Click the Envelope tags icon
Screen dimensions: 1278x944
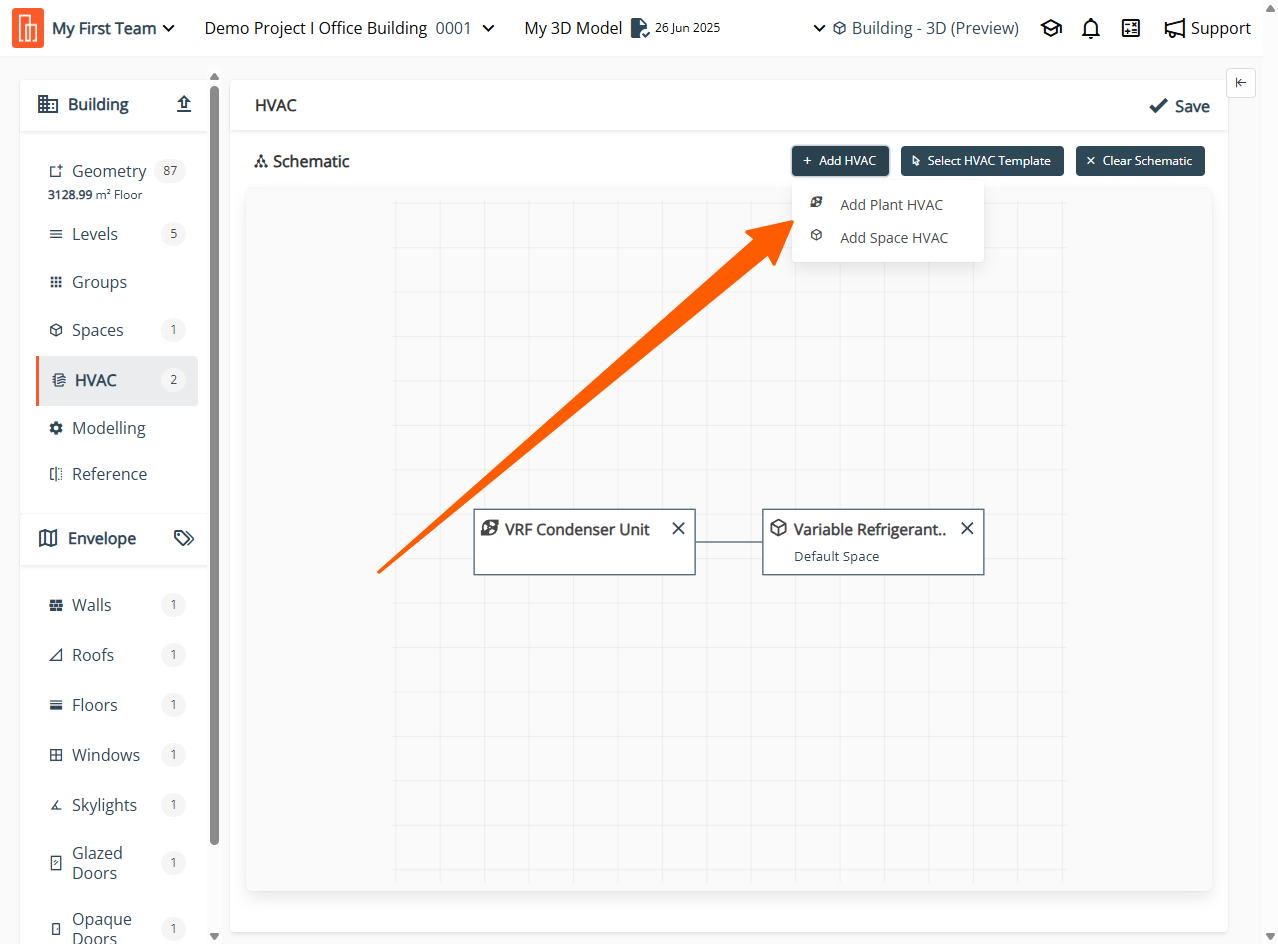point(183,538)
